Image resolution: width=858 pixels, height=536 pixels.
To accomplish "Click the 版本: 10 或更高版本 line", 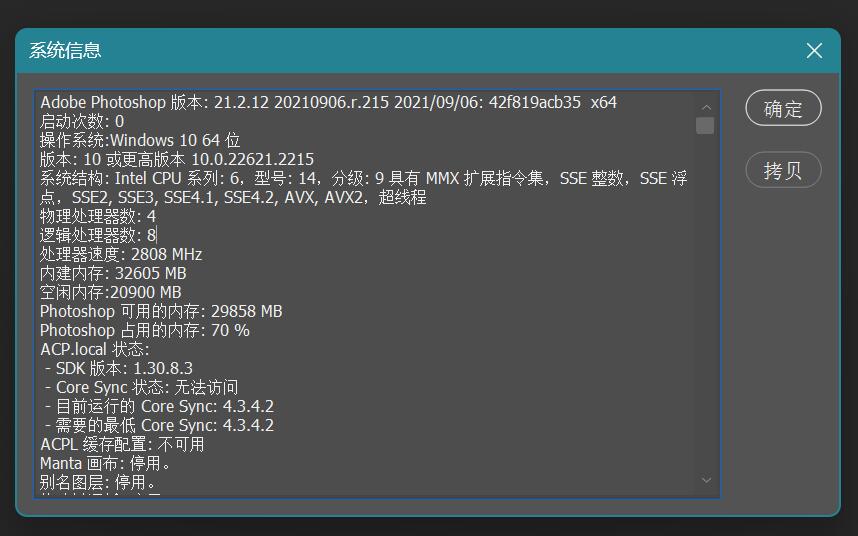I will tap(177, 160).
